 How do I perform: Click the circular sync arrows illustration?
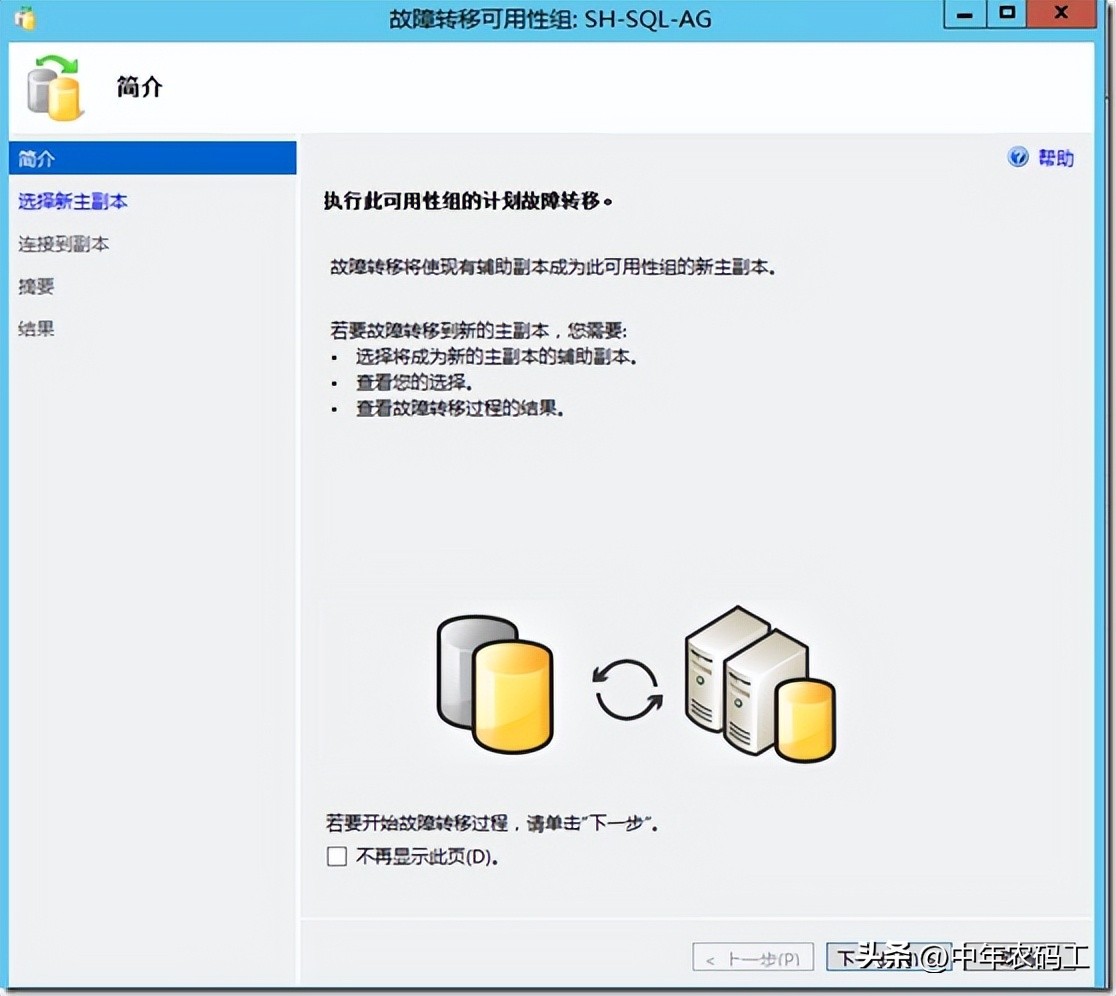628,690
